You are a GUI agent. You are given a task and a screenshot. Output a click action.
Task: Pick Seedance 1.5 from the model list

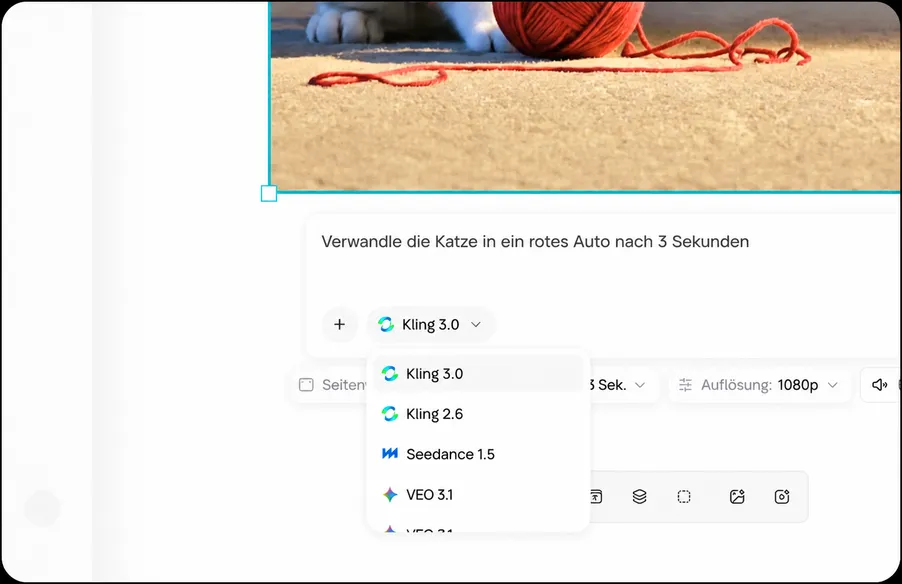[x=478, y=455]
